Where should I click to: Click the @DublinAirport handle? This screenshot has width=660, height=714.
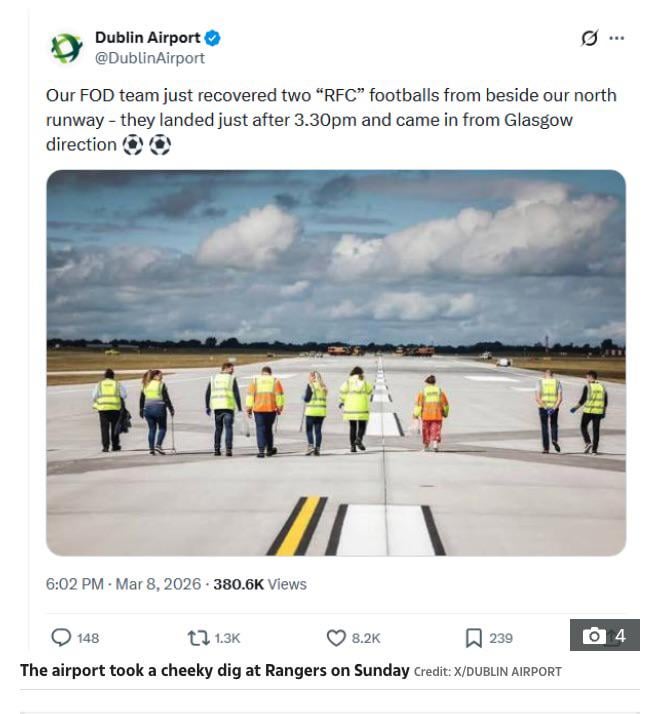(x=150, y=58)
